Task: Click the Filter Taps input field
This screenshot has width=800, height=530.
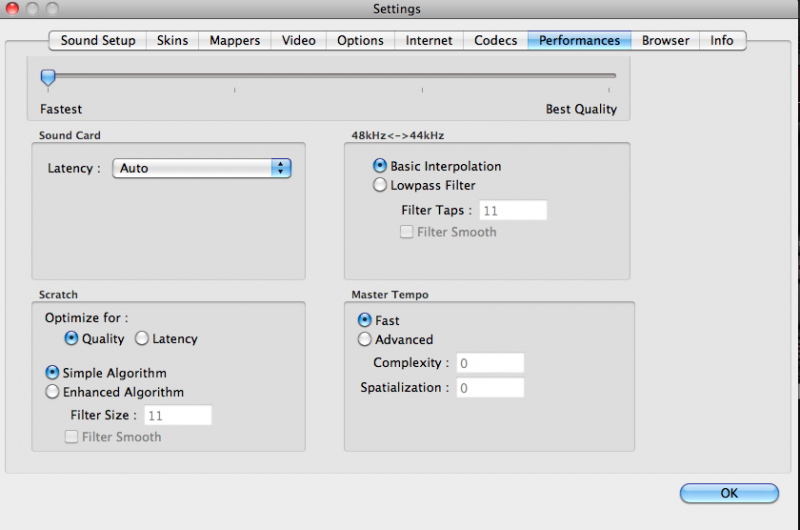Action: [513, 210]
